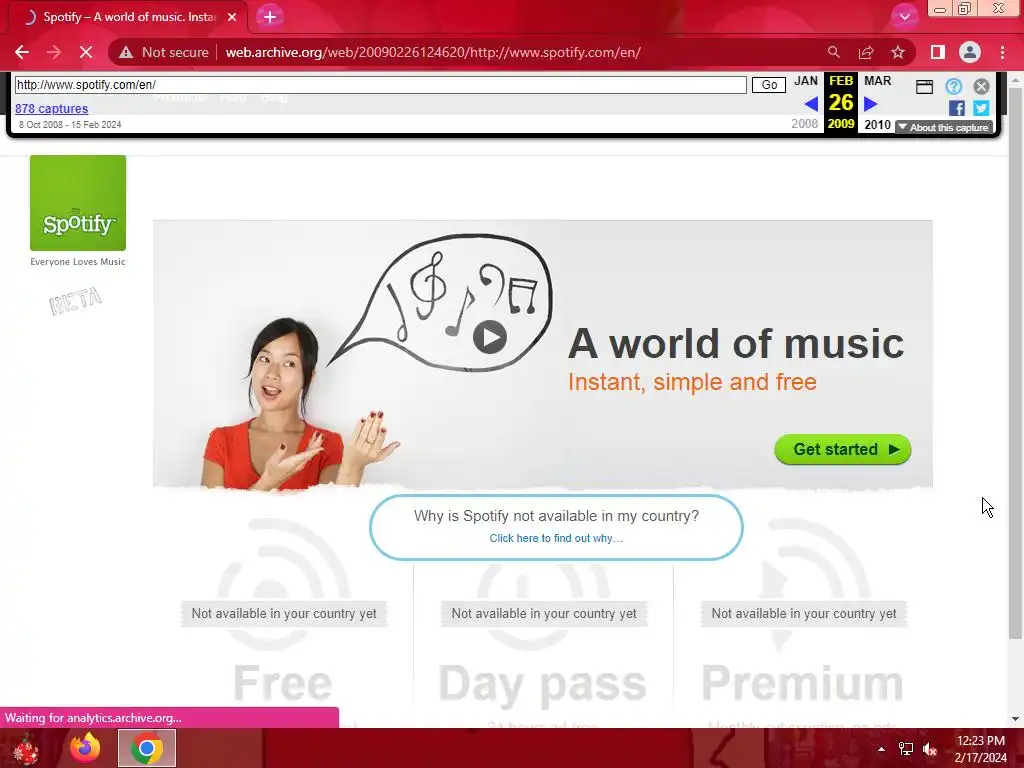Viewport: 1024px width, 768px height.
Task: Click the Premium plan heading
Action: coord(803,683)
